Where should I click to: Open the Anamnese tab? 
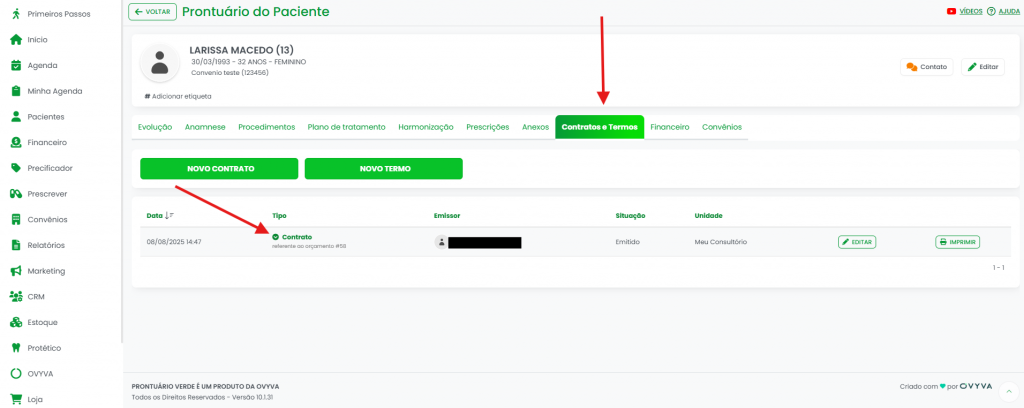(x=205, y=127)
